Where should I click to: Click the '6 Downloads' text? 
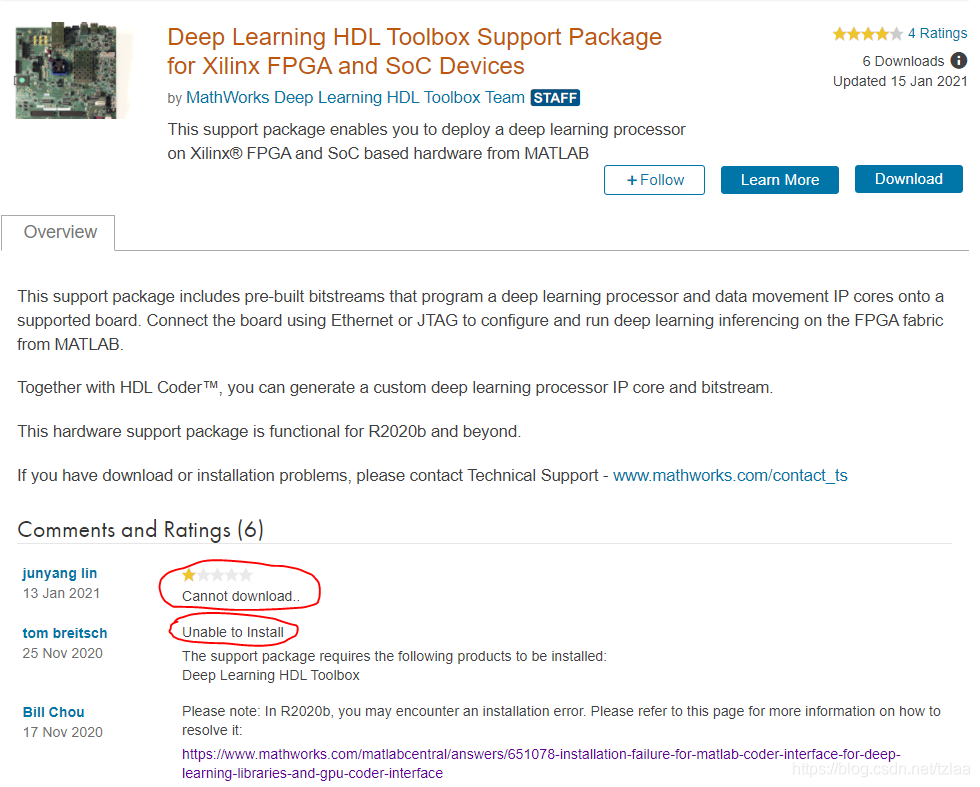click(903, 61)
